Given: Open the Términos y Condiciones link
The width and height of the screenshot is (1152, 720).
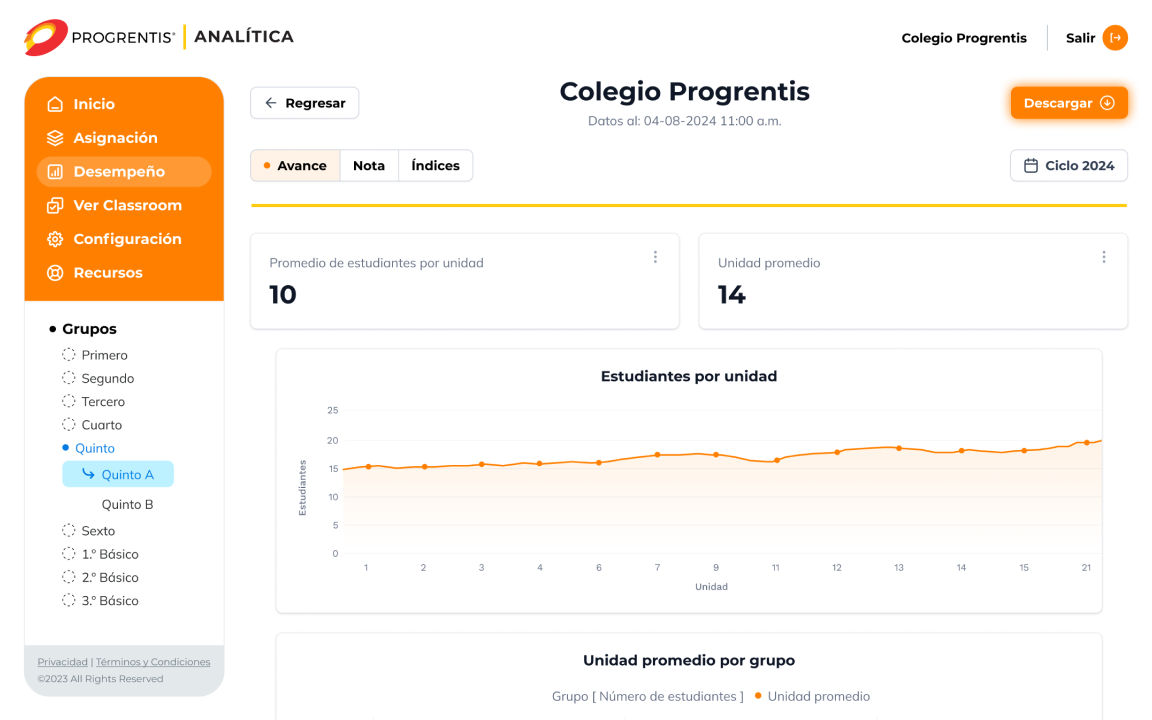Looking at the screenshot, I should click(153, 662).
